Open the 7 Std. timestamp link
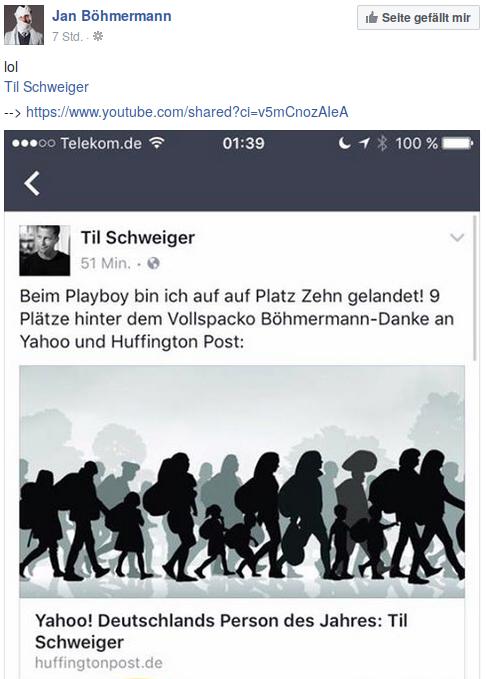Screen dimensions: 486x679 tap(67, 37)
